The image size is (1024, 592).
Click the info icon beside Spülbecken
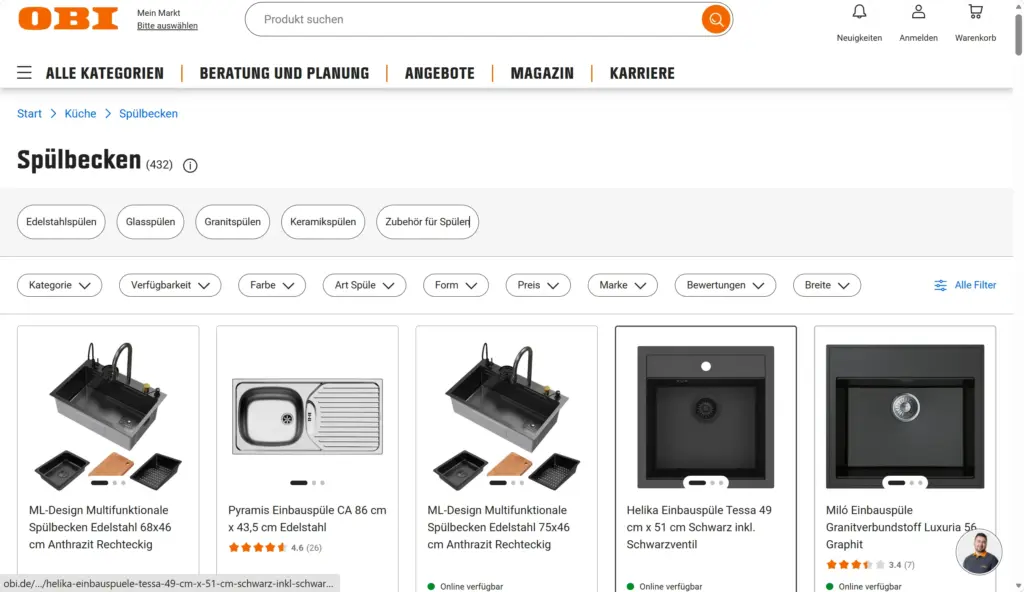pos(190,165)
